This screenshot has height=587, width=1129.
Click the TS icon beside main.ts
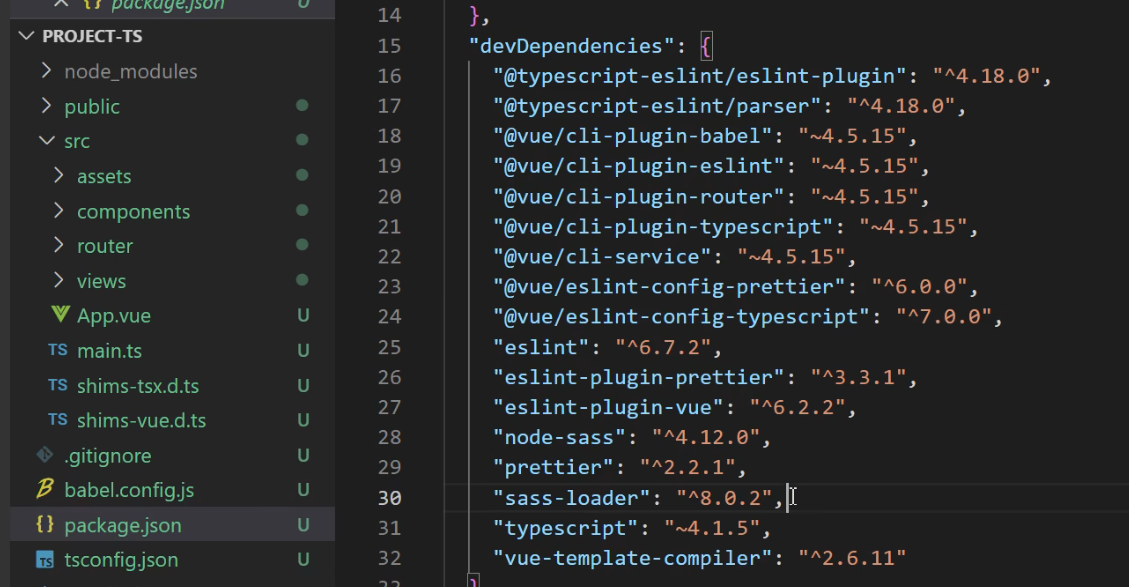[x=58, y=350]
